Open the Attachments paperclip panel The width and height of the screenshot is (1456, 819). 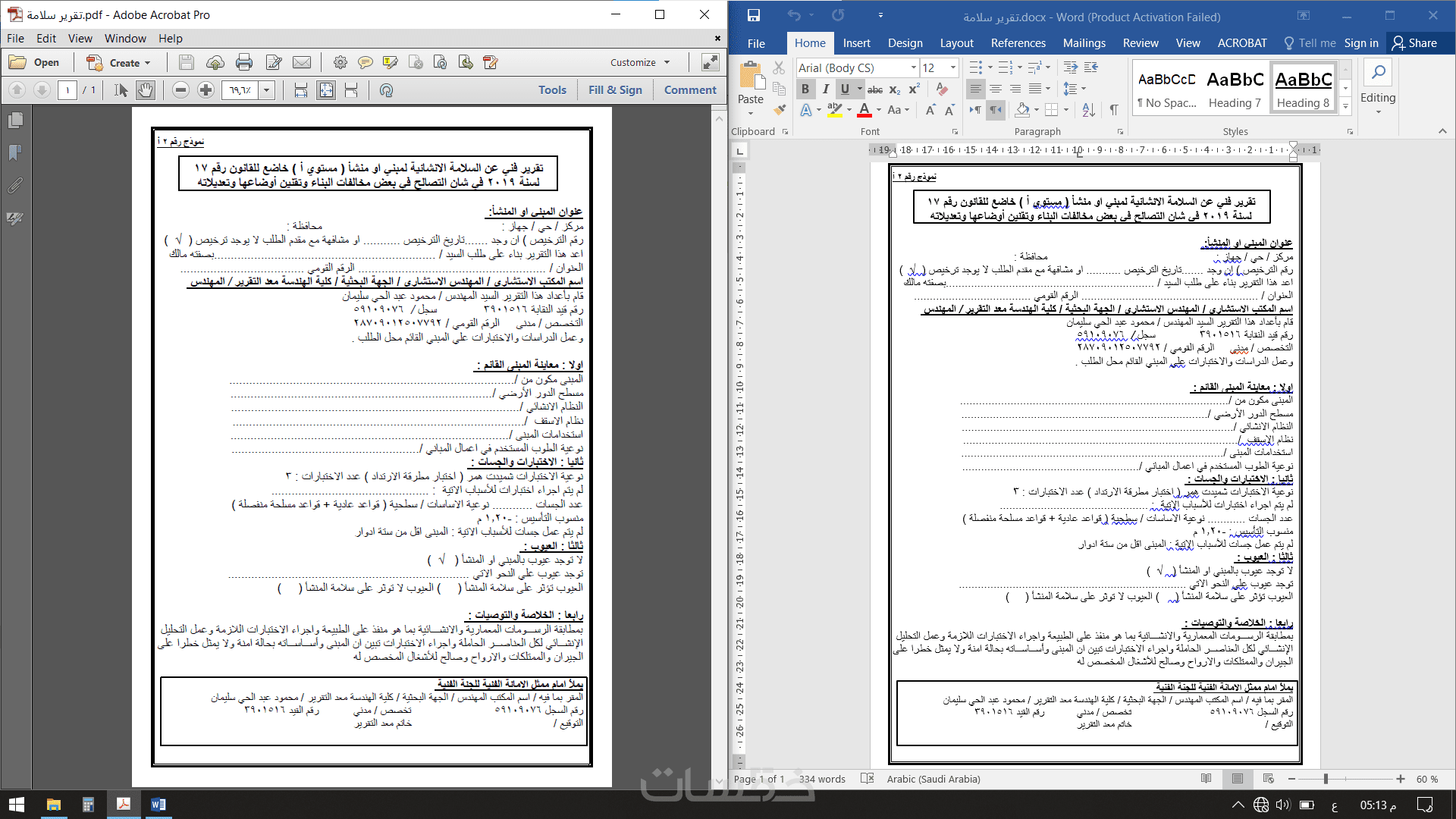click(x=15, y=185)
